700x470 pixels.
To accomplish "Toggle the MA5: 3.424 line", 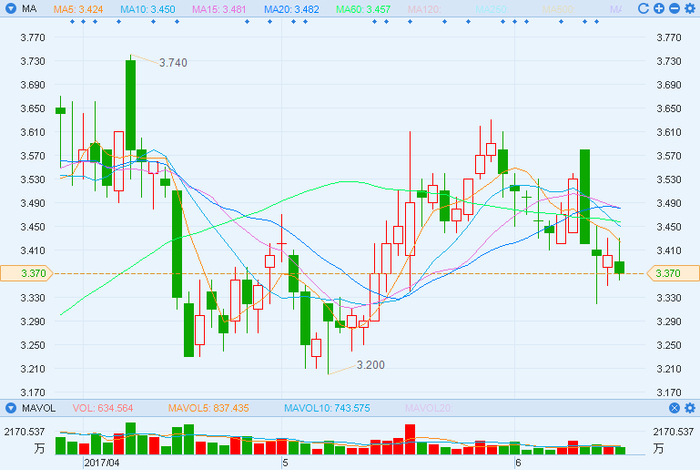I will pos(78,9).
